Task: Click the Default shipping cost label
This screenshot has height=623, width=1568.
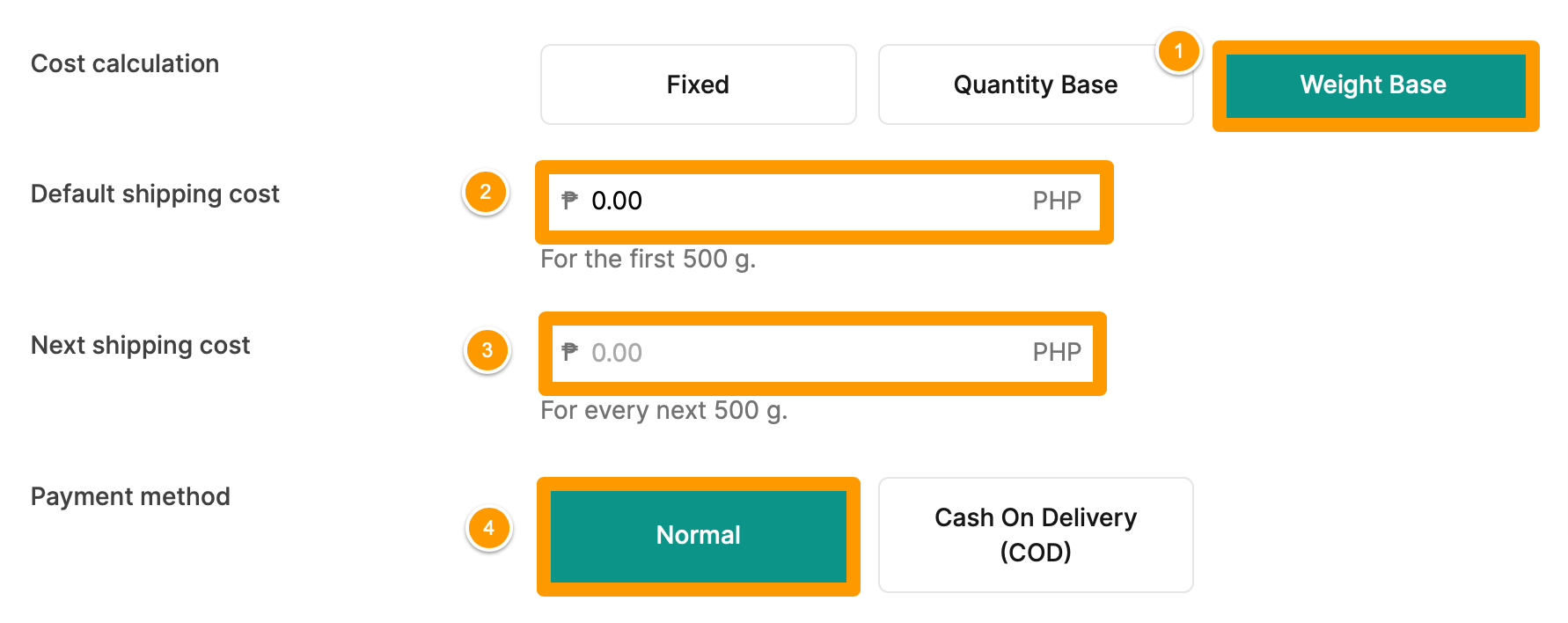Action: coord(155,194)
